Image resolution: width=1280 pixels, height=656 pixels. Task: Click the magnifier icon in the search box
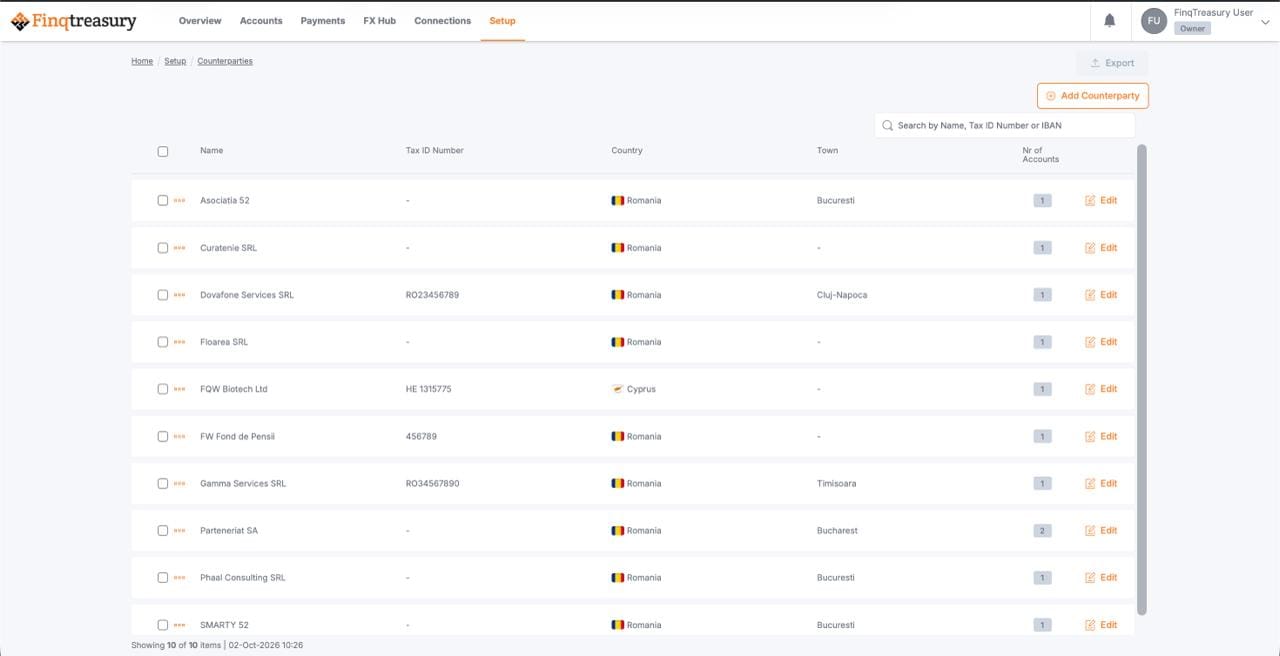[x=887, y=125]
